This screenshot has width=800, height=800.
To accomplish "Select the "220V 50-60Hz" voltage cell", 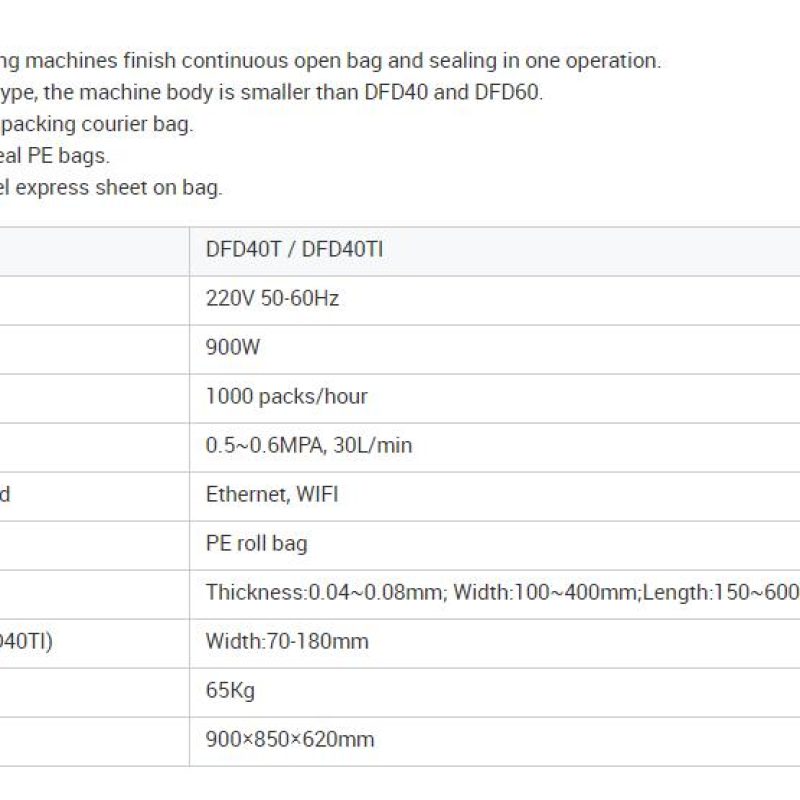I will click(272, 298).
